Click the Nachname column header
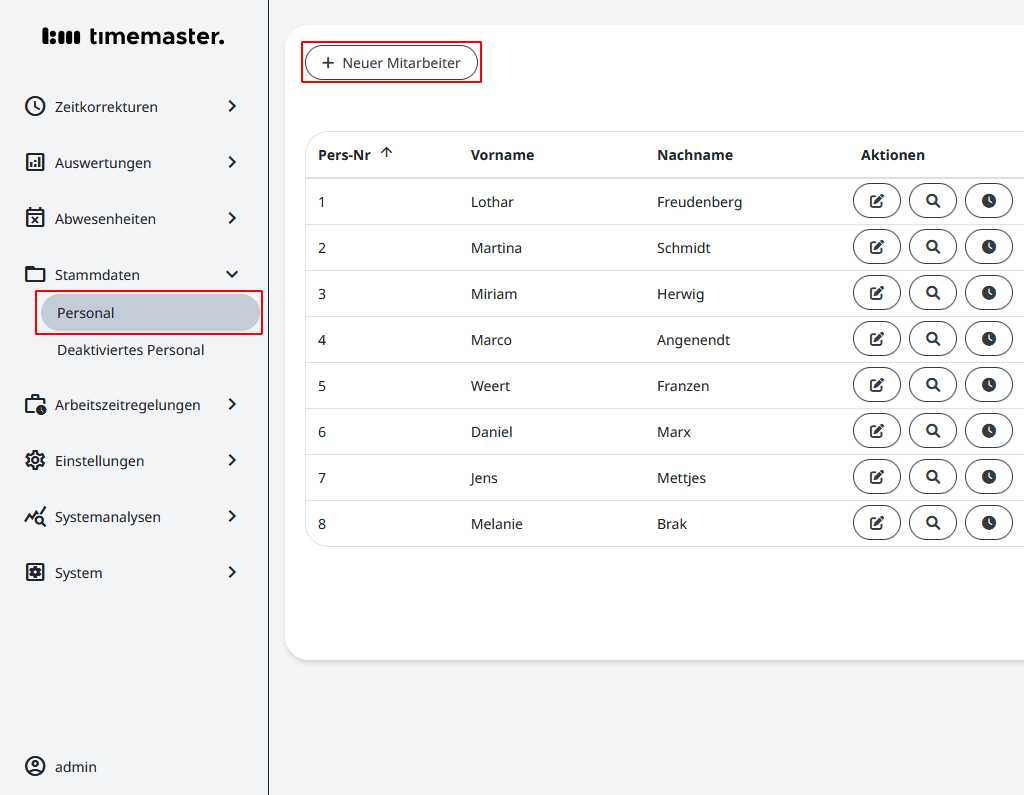The width and height of the screenshot is (1024, 795). 695,155
